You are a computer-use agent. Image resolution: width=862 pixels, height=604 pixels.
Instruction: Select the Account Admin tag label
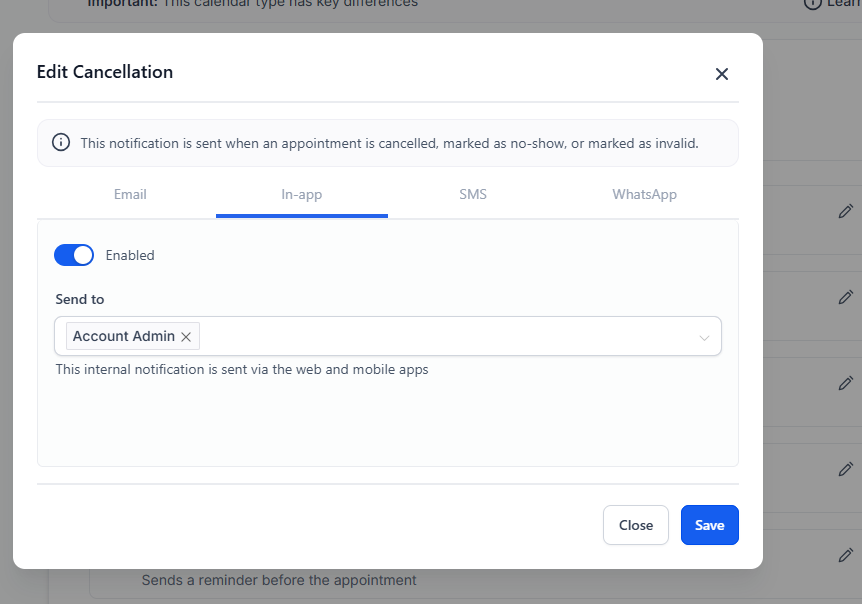123,337
